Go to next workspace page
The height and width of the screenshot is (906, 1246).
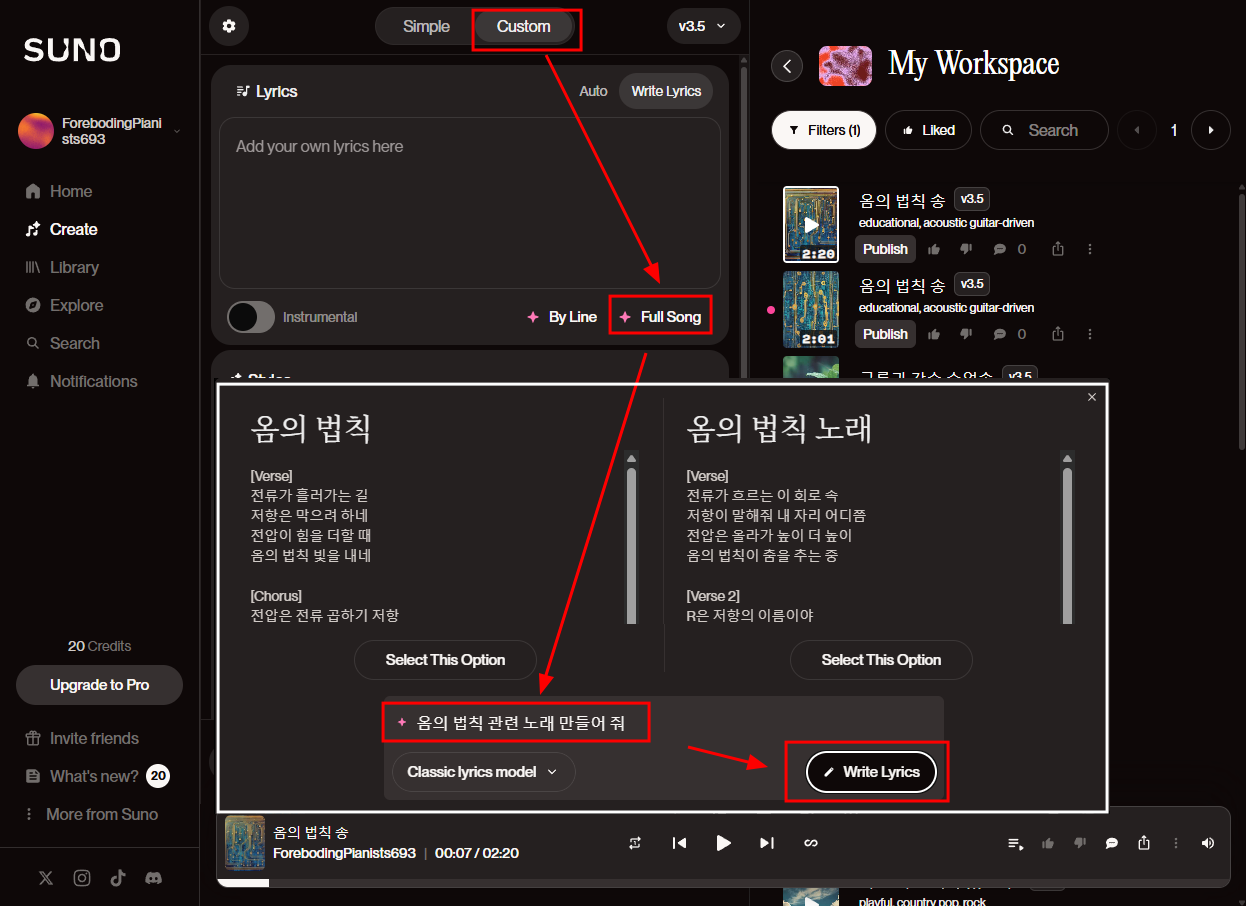pos(1211,130)
